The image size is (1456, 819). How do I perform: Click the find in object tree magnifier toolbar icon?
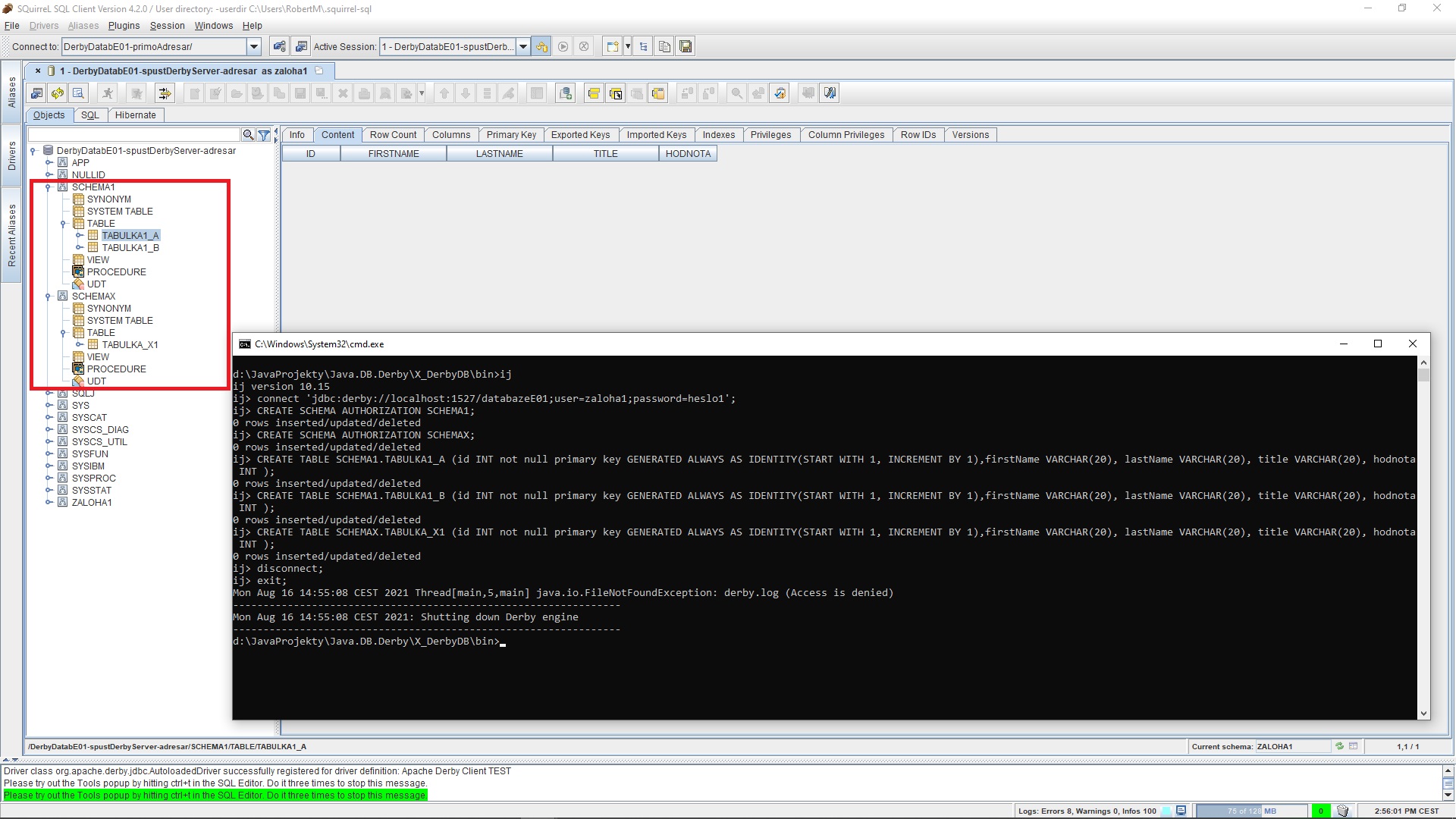pos(78,93)
